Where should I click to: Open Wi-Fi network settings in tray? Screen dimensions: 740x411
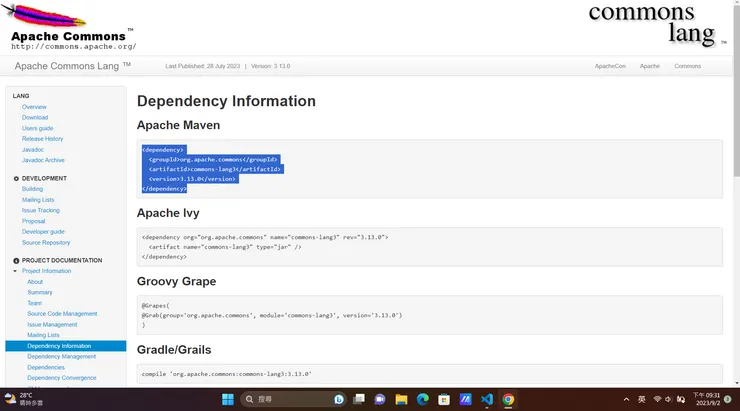click(657, 400)
